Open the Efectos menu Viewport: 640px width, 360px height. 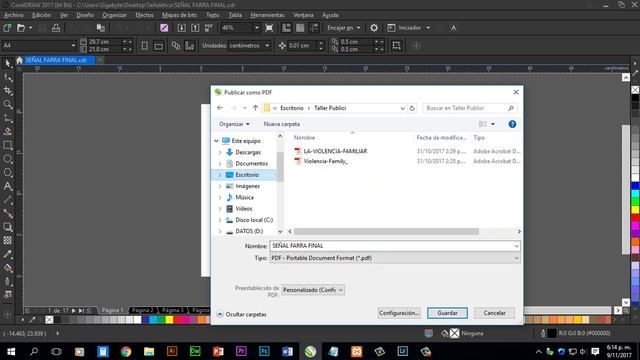[144, 15]
